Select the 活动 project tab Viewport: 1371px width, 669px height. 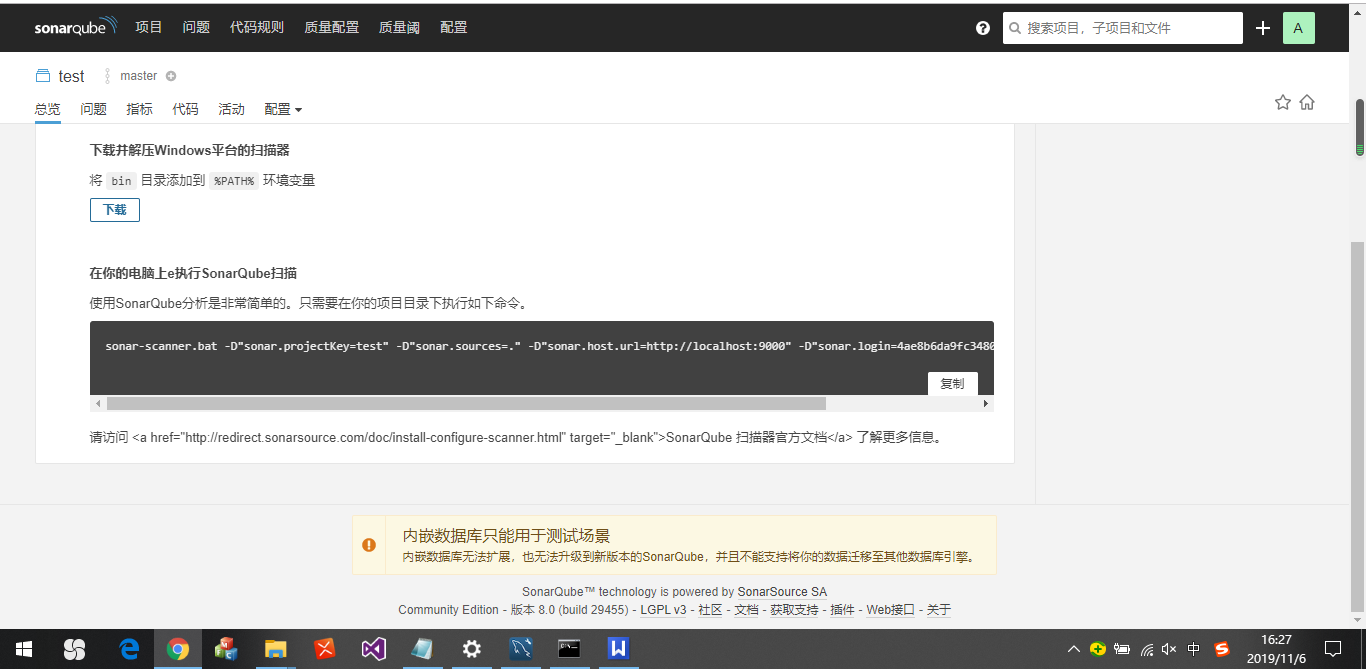coord(231,109)
